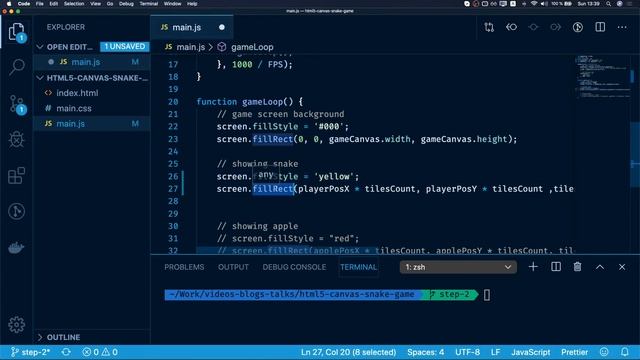Screen dimensions: 640x360
Task: Click the editor vertical scrollbar
Action: click(x=635, y=155)
